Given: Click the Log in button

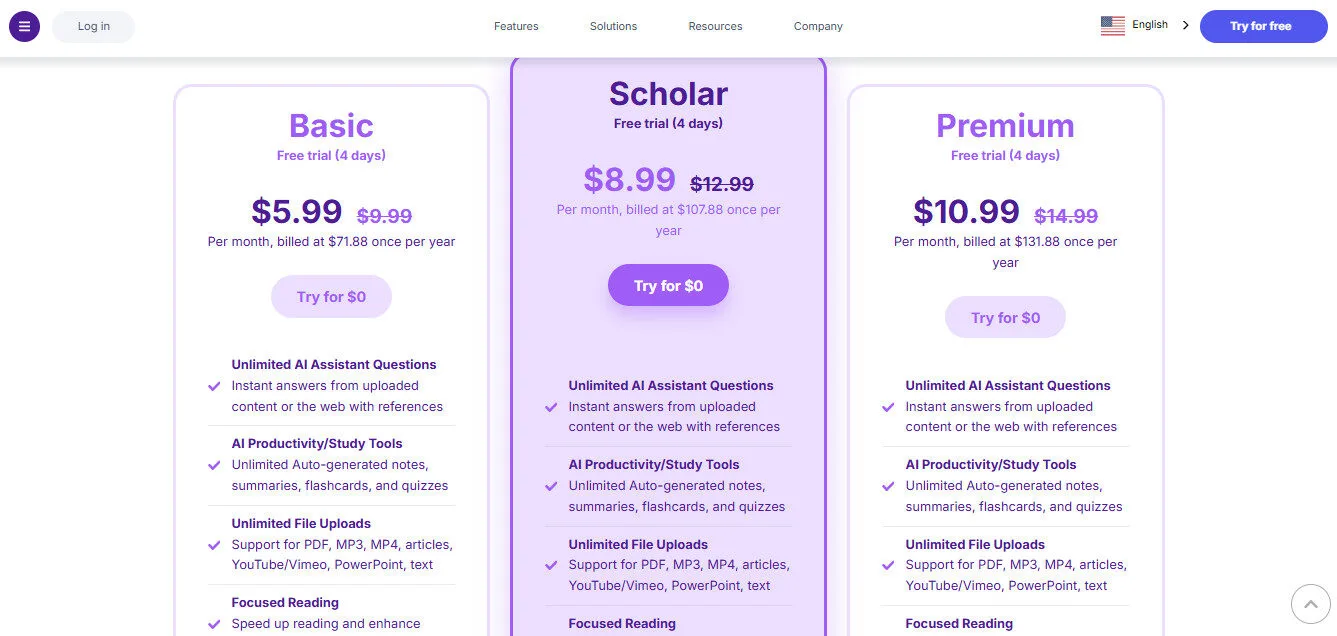Looking at the screenshot, I should pos(93,26).
